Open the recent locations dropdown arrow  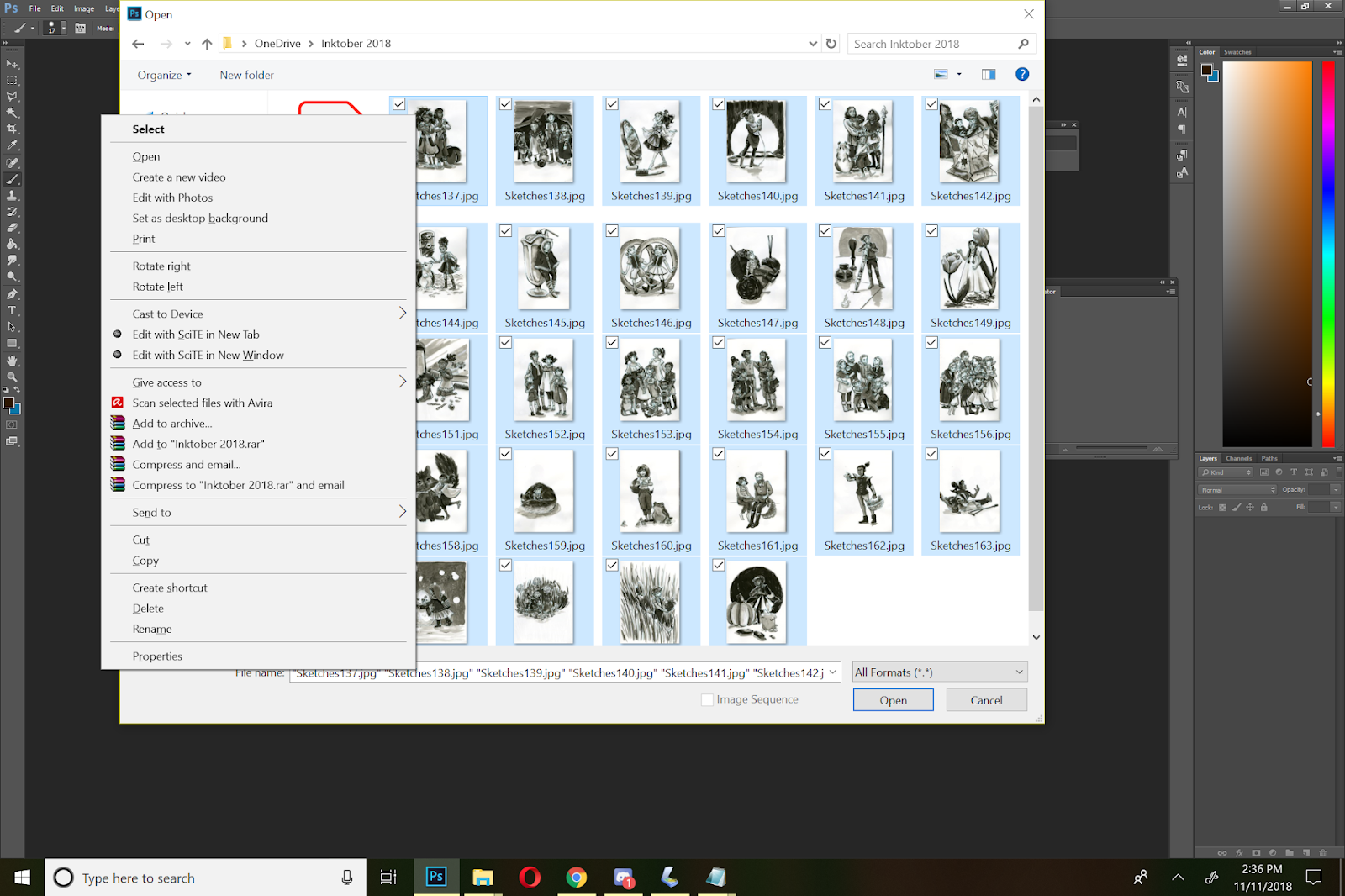pyautogui.click(x=187, y=44)
